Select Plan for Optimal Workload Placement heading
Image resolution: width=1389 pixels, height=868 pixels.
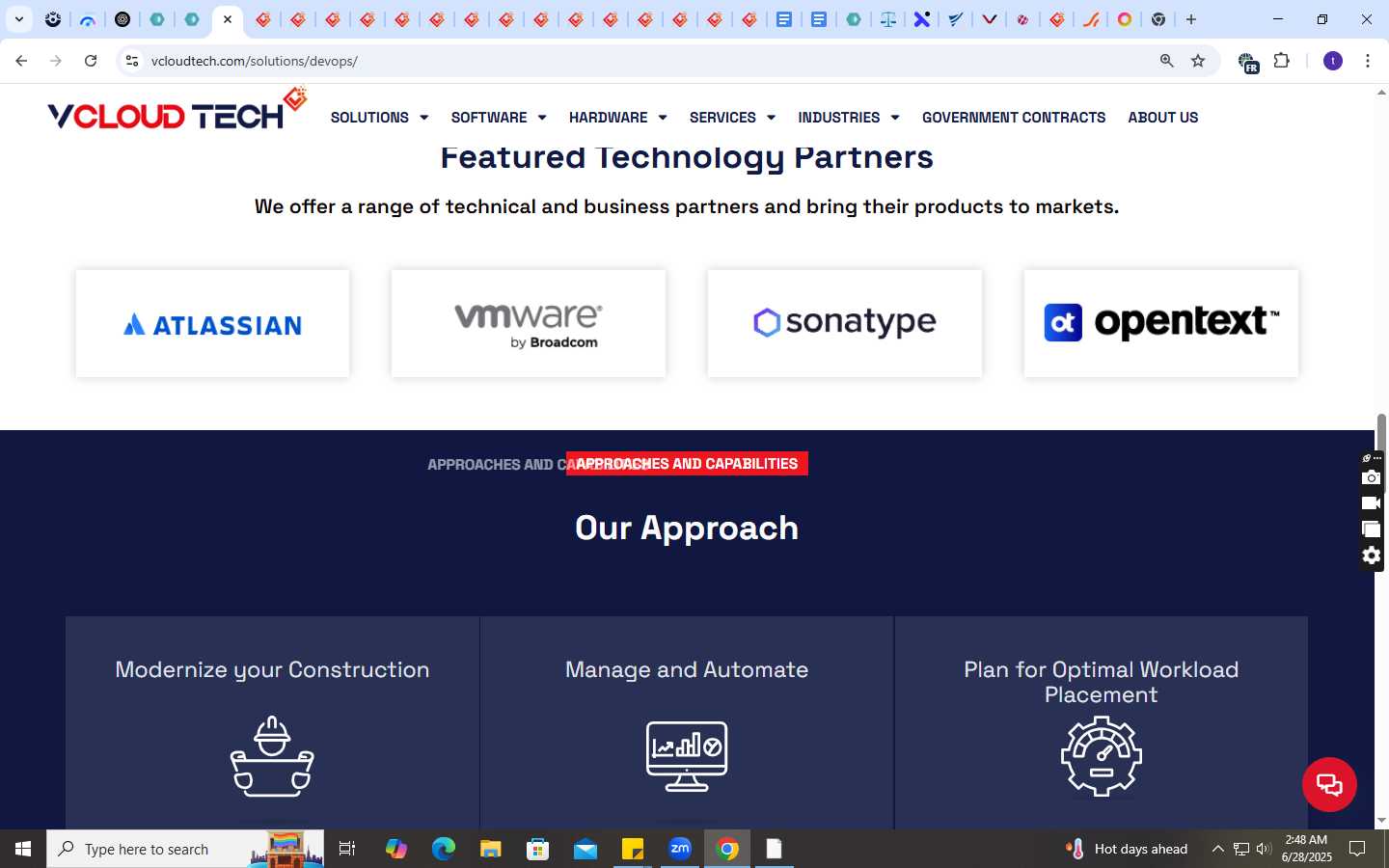1102,682
